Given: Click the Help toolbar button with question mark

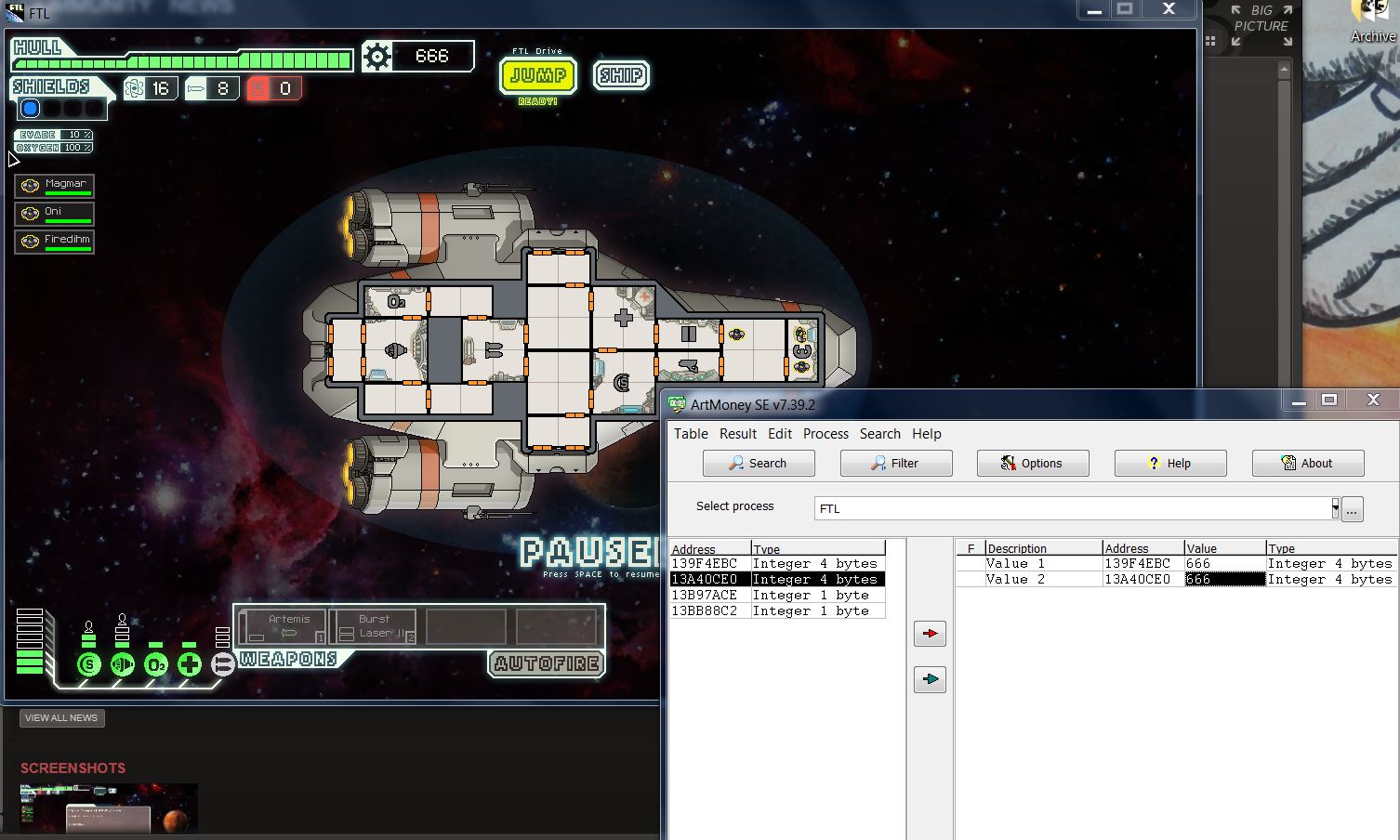Looking at the screenshot, I should (x=1170, y=463).
